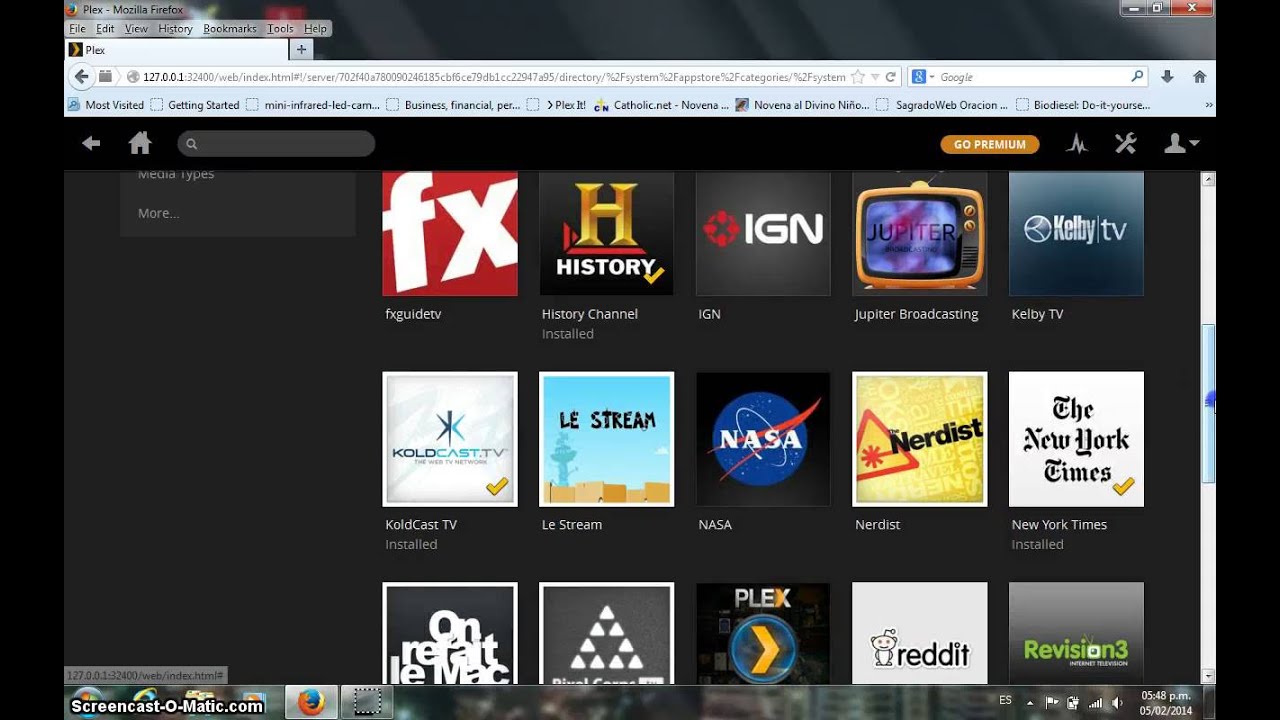Click the URL address bar
This screenshot has width=1280, height=720.
click(494, 77)
